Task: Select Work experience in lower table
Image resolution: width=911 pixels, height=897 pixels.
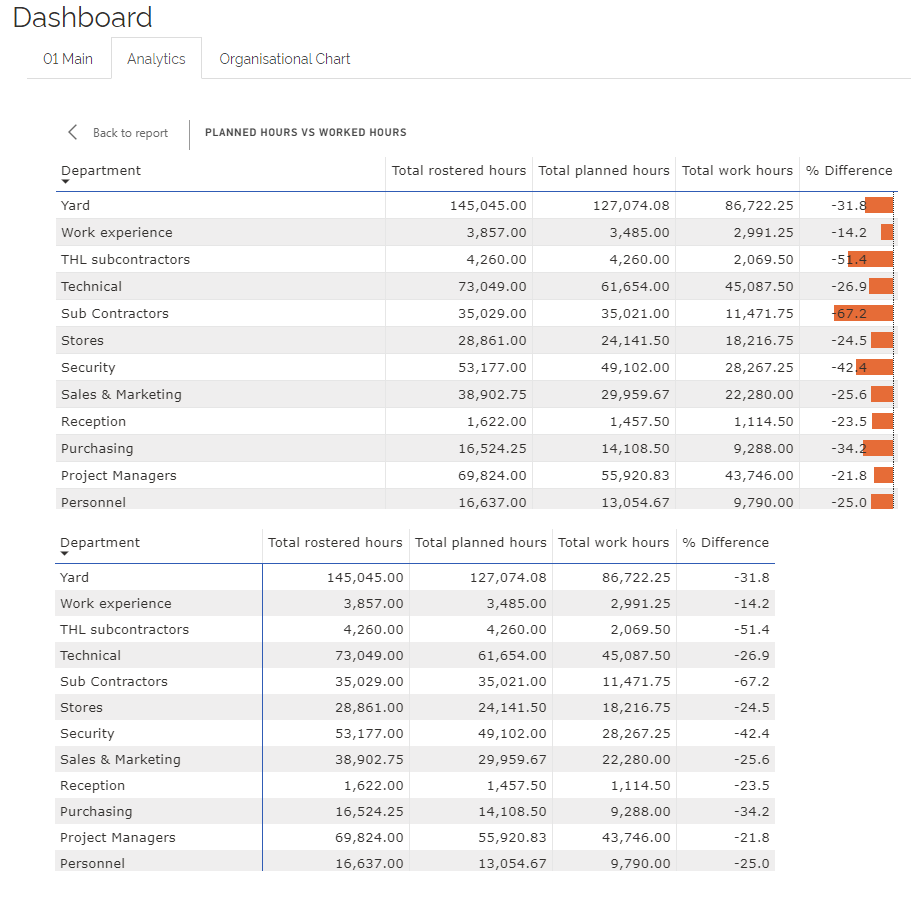Action: click(116, 604)
